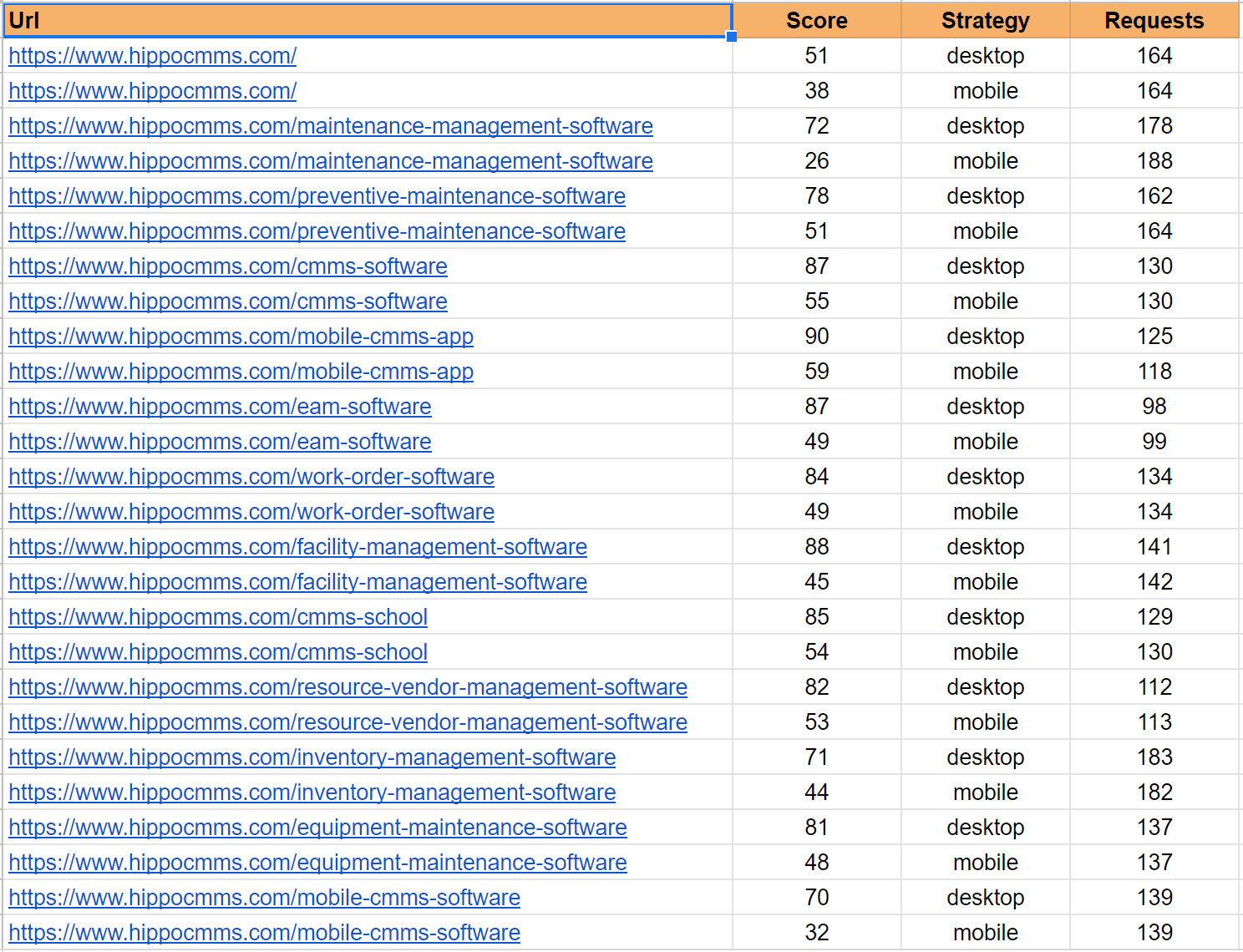Open cmms-software link in the desktop row

tap(228, 266)
